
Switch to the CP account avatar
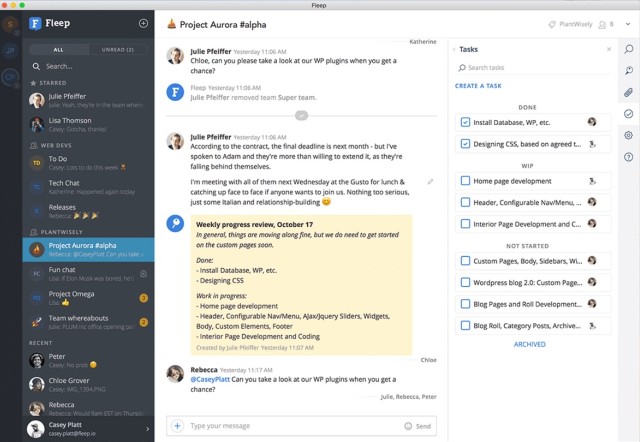click(10, 77)
